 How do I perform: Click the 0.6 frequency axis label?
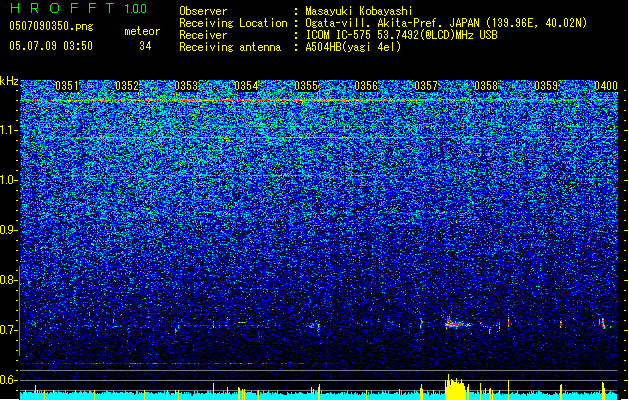[8, 380]
